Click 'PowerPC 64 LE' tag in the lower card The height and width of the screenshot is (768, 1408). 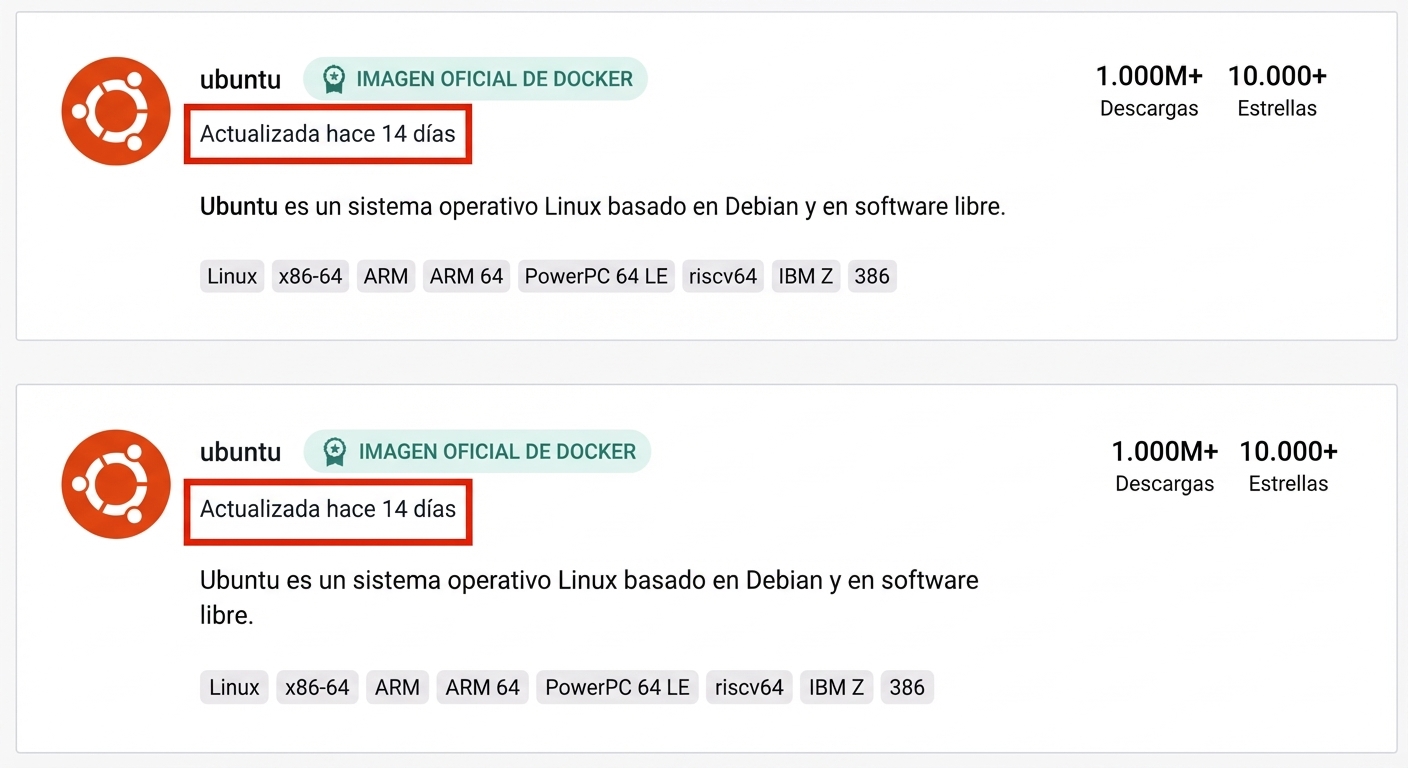coord(617,687)
